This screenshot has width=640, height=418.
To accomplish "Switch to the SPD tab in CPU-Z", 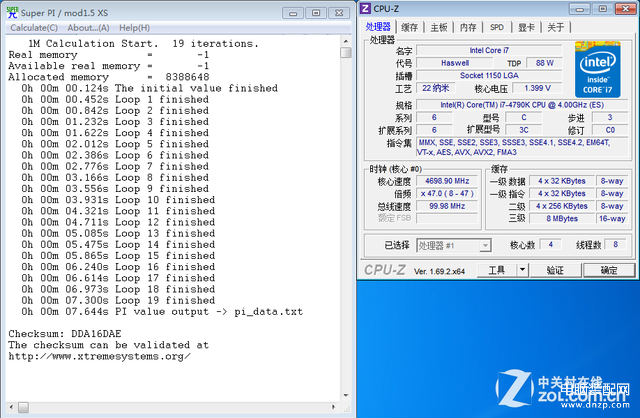I will point(497,27).
